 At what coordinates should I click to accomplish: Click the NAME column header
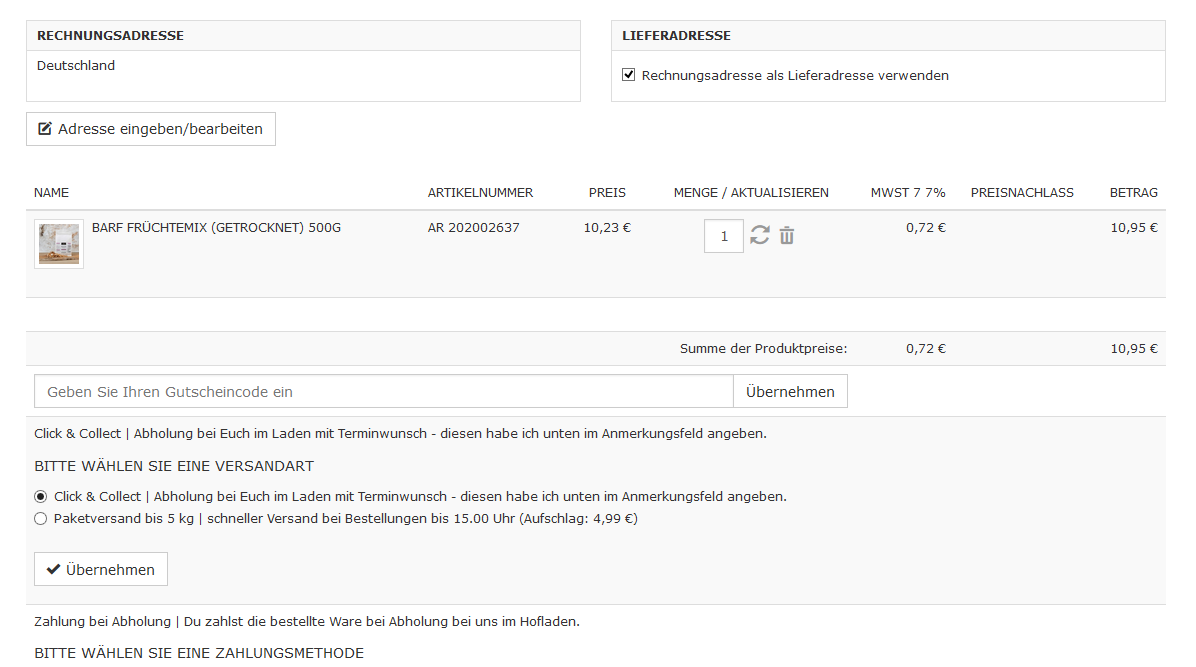(51, 193)
